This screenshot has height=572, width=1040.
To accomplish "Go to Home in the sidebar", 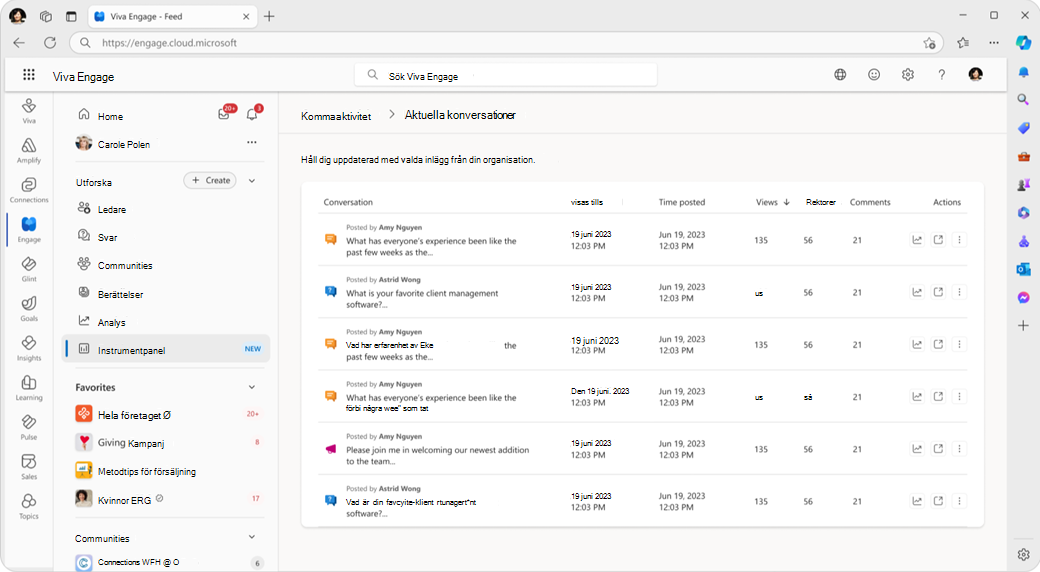I will [110, 116].
